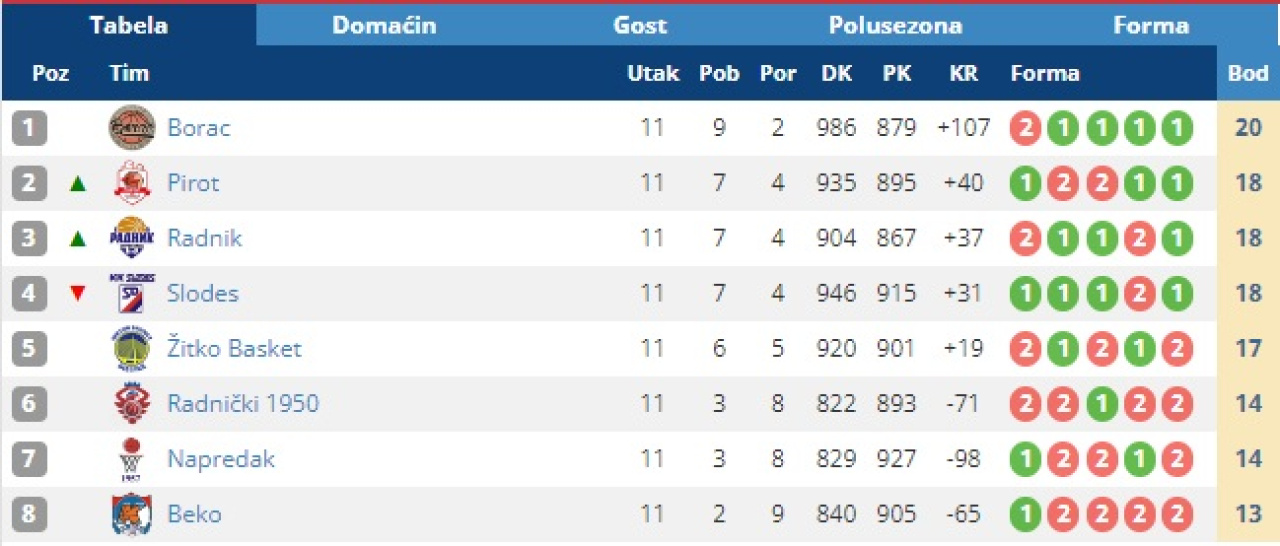Open the Borac team link
This screenshot has width=1280, height=546.
click(199, 128)
